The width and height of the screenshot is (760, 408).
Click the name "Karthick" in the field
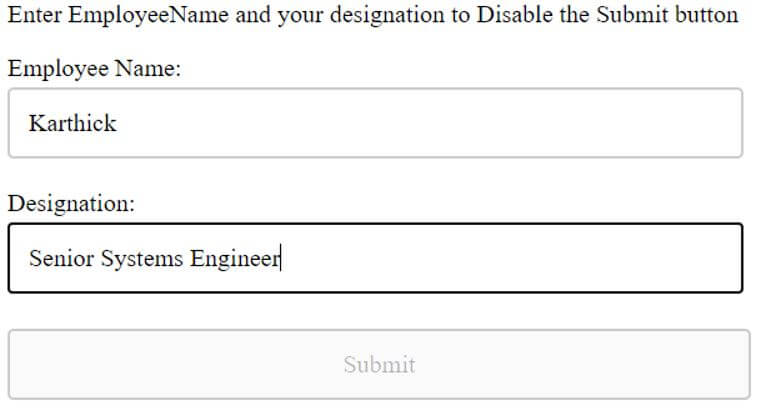72,123
